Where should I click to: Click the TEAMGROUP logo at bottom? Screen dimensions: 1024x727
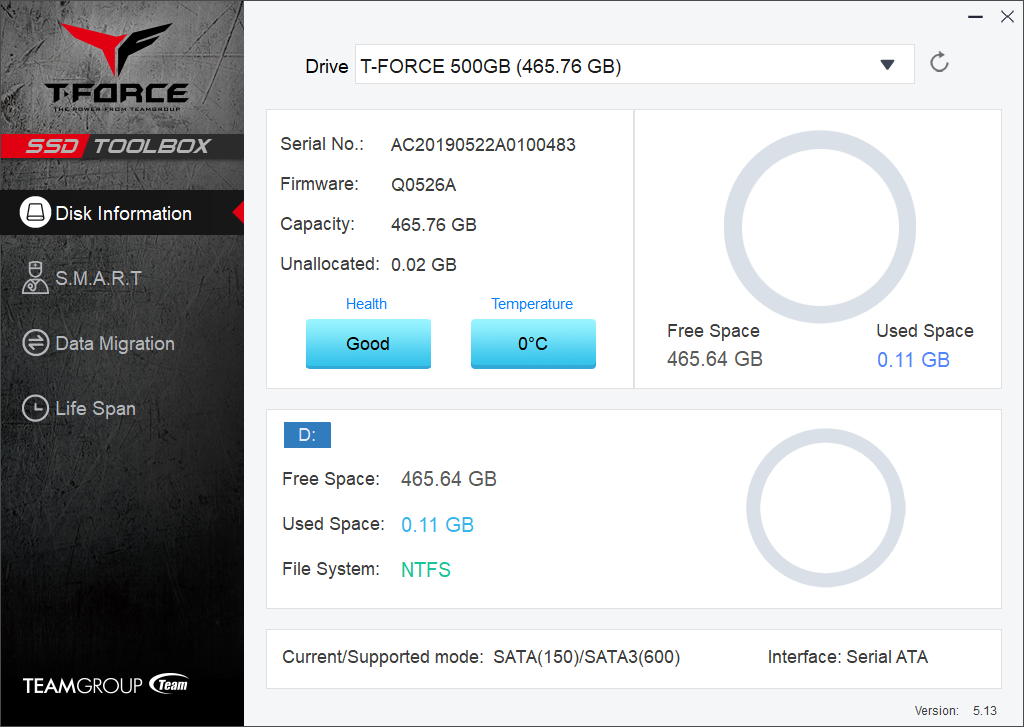[106, 685]
